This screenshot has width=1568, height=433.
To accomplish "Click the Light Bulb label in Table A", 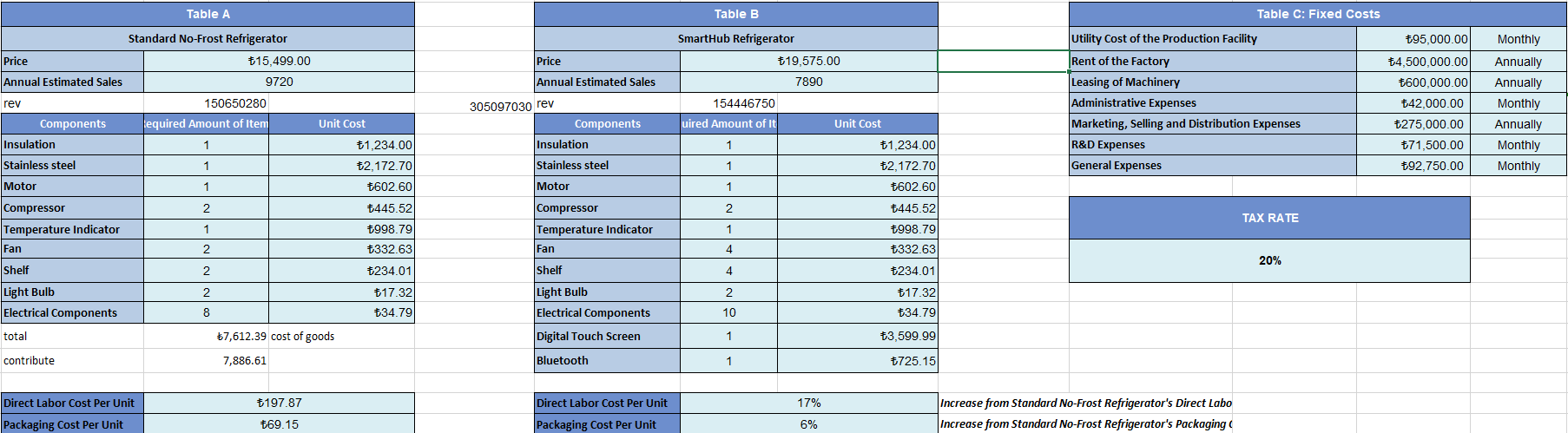I will click(72, 292).
